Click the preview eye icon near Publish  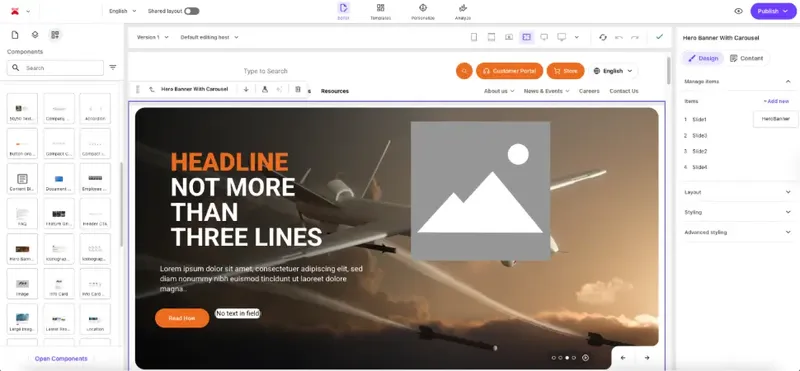coord(738,11)
